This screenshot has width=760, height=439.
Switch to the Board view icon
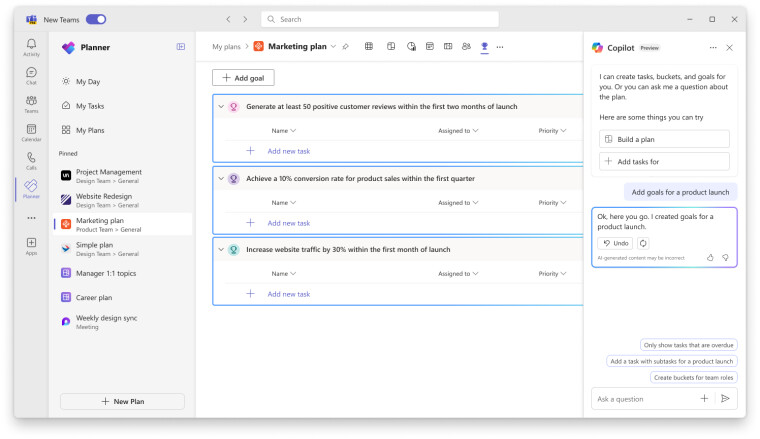click(x=391, y=46)
